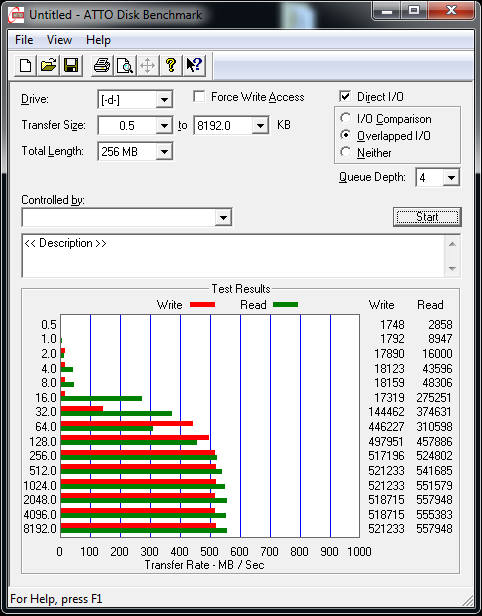Start the disk benchmark
Screen dimensions: 482x616
coord(427,217)
